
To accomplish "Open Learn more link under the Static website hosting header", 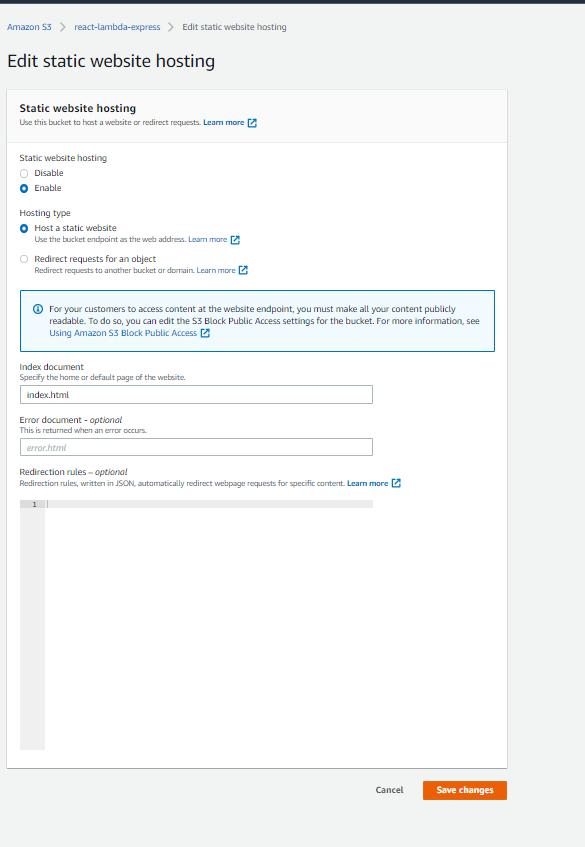I will 224,123.
